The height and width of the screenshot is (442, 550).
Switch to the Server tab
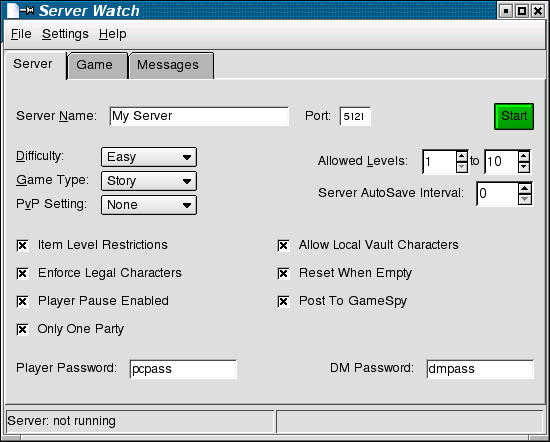(x=35, y=65)
